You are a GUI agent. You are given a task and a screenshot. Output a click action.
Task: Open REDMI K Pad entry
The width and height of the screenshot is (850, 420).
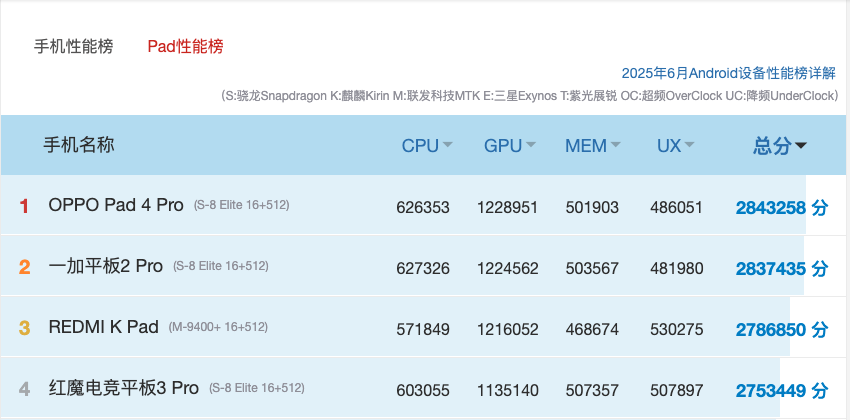pos(103,327)
